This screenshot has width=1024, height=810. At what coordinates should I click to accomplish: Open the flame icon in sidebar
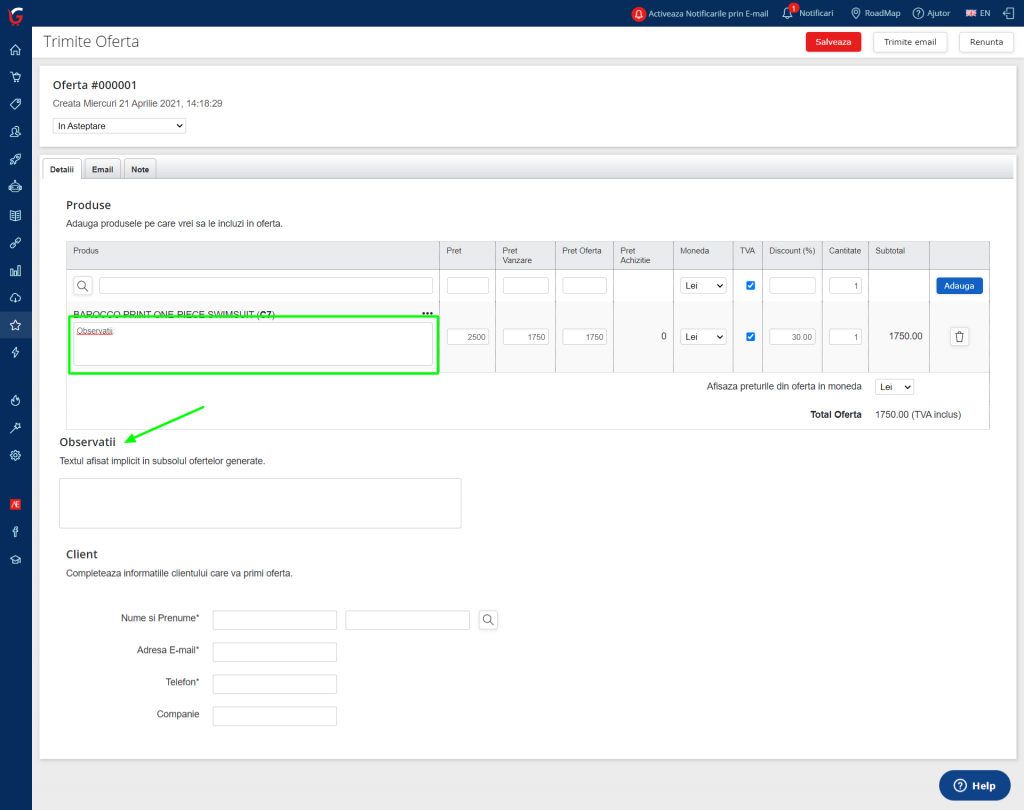coord(16,400)
